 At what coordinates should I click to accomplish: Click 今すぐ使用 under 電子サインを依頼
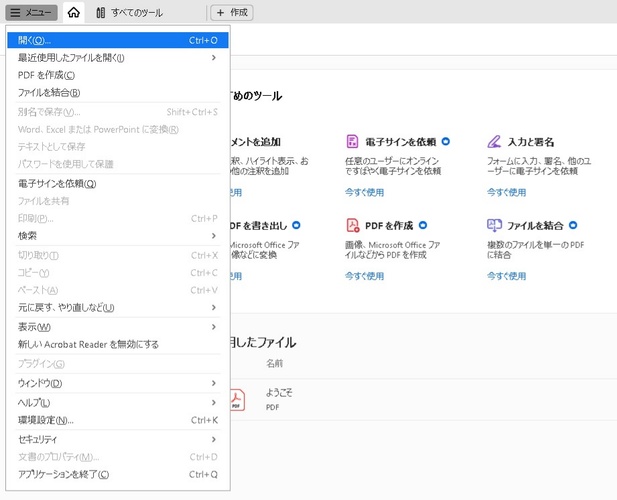pos(364,192)
